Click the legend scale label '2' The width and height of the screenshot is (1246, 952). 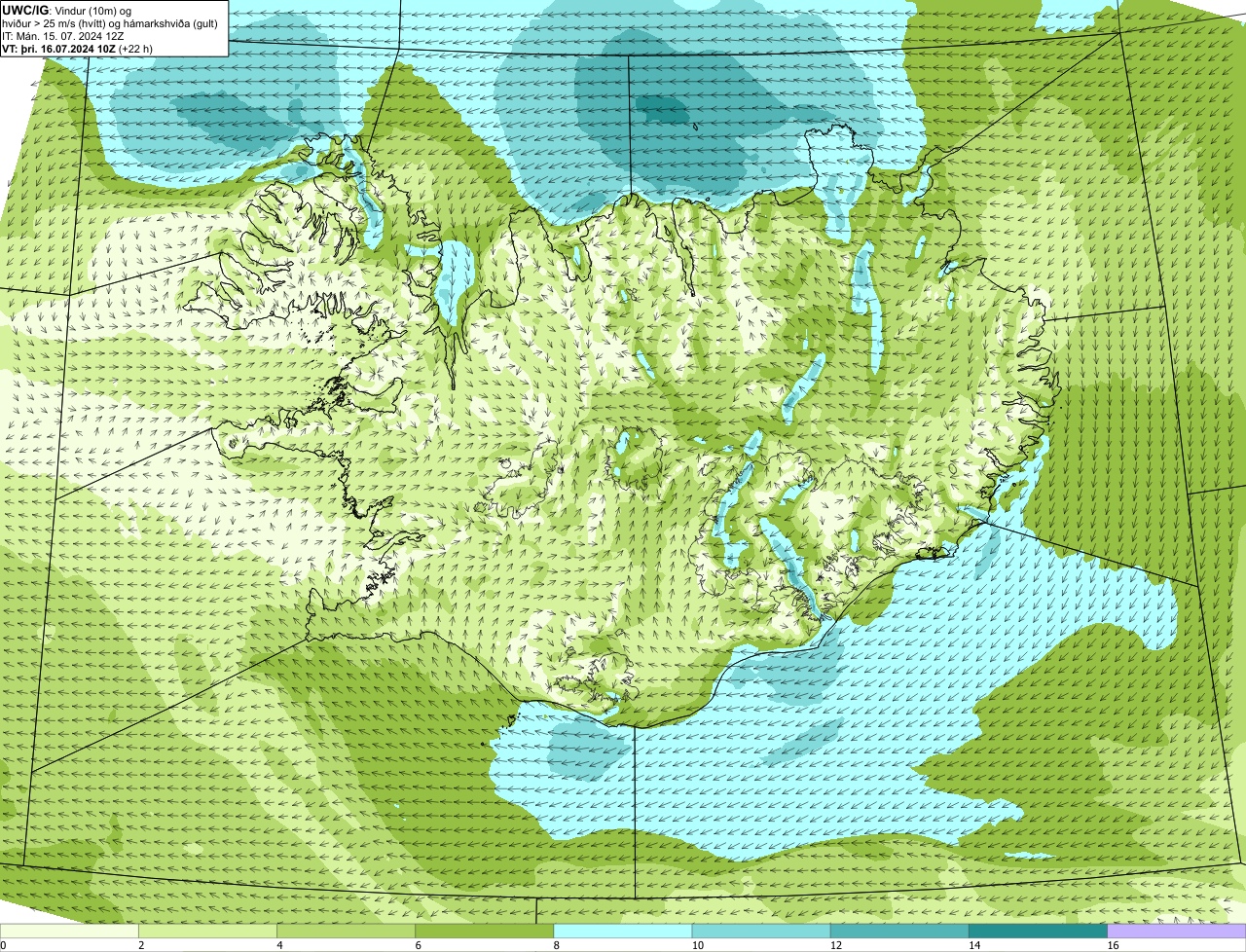click(141, 945)
